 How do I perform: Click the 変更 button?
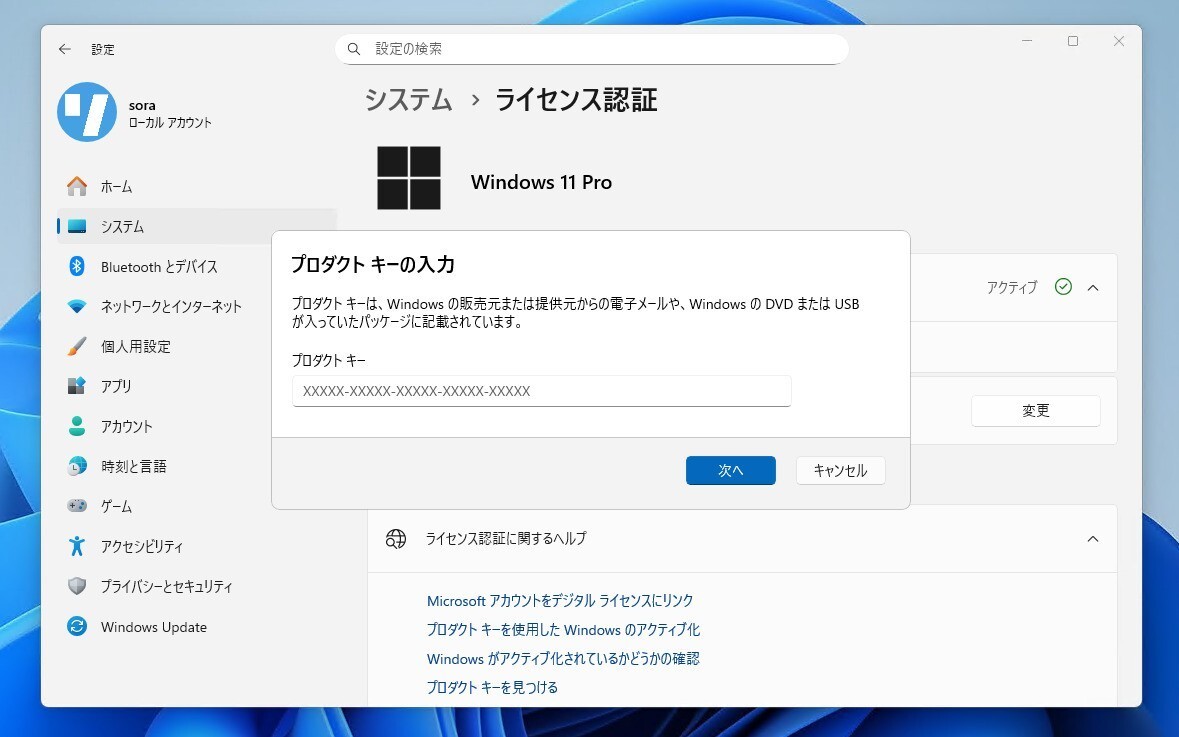coord(1035,411)
